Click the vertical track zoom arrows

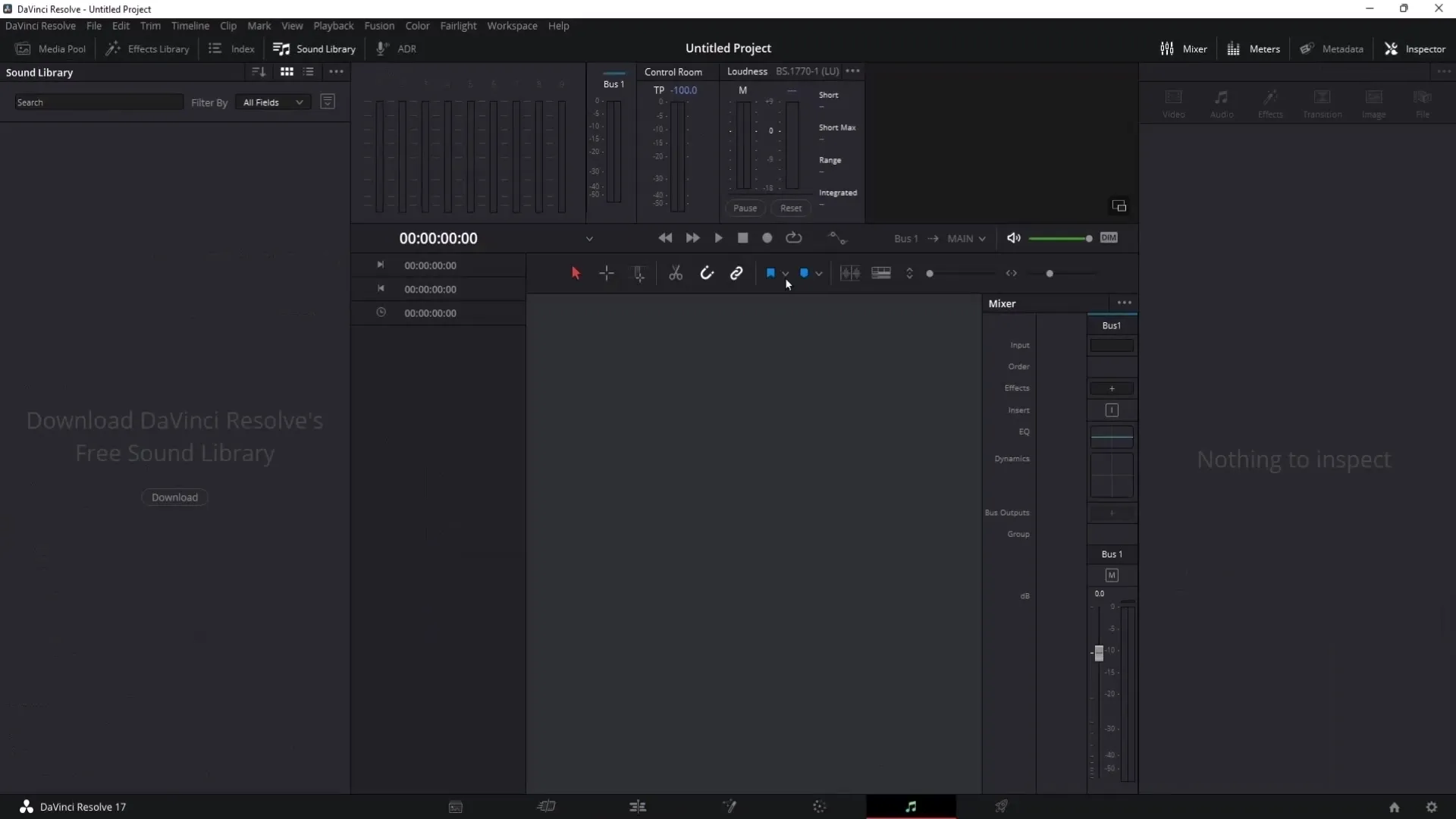pyautogui.click(x=909, y=274)
